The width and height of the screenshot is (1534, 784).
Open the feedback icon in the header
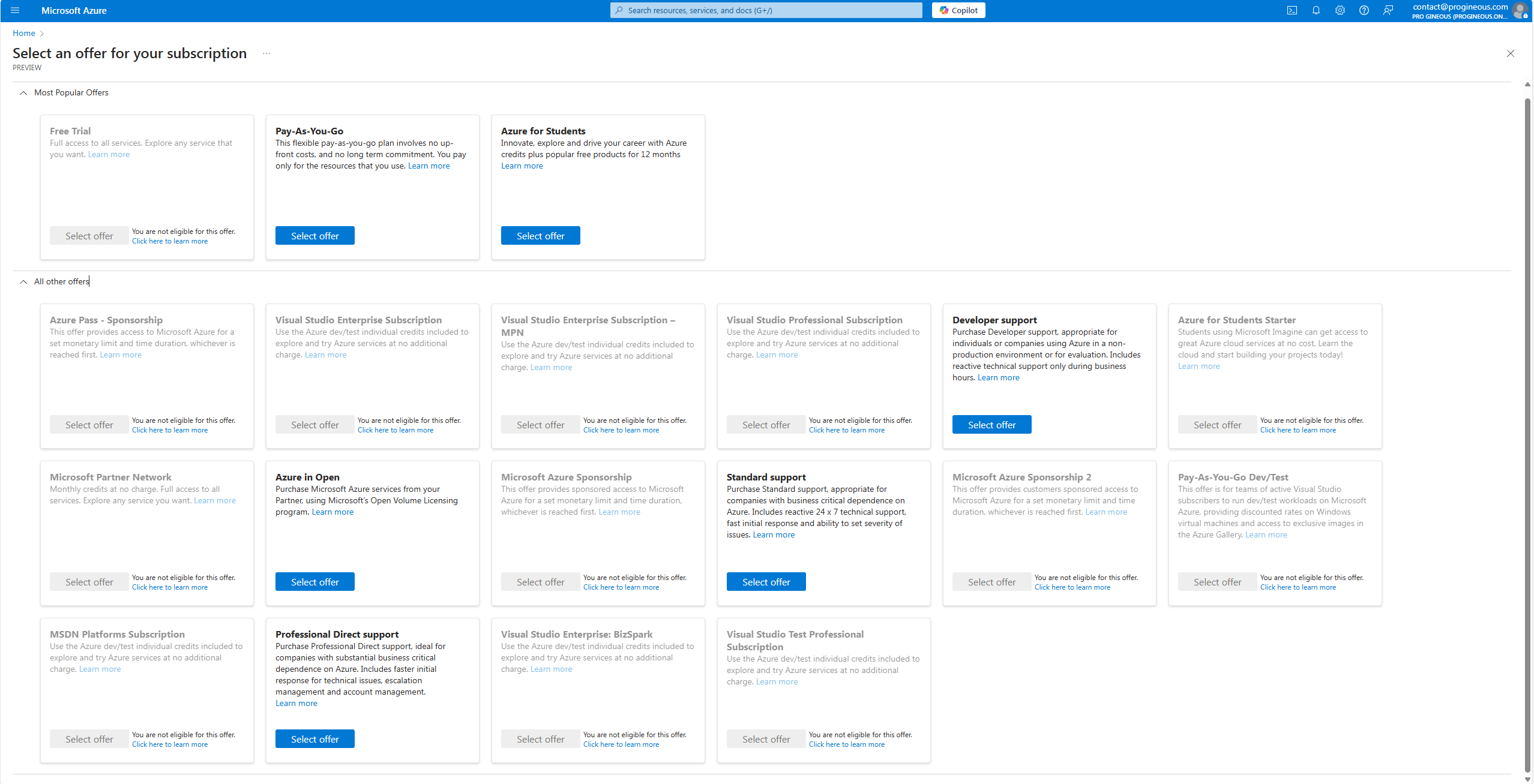(1388, 10)
